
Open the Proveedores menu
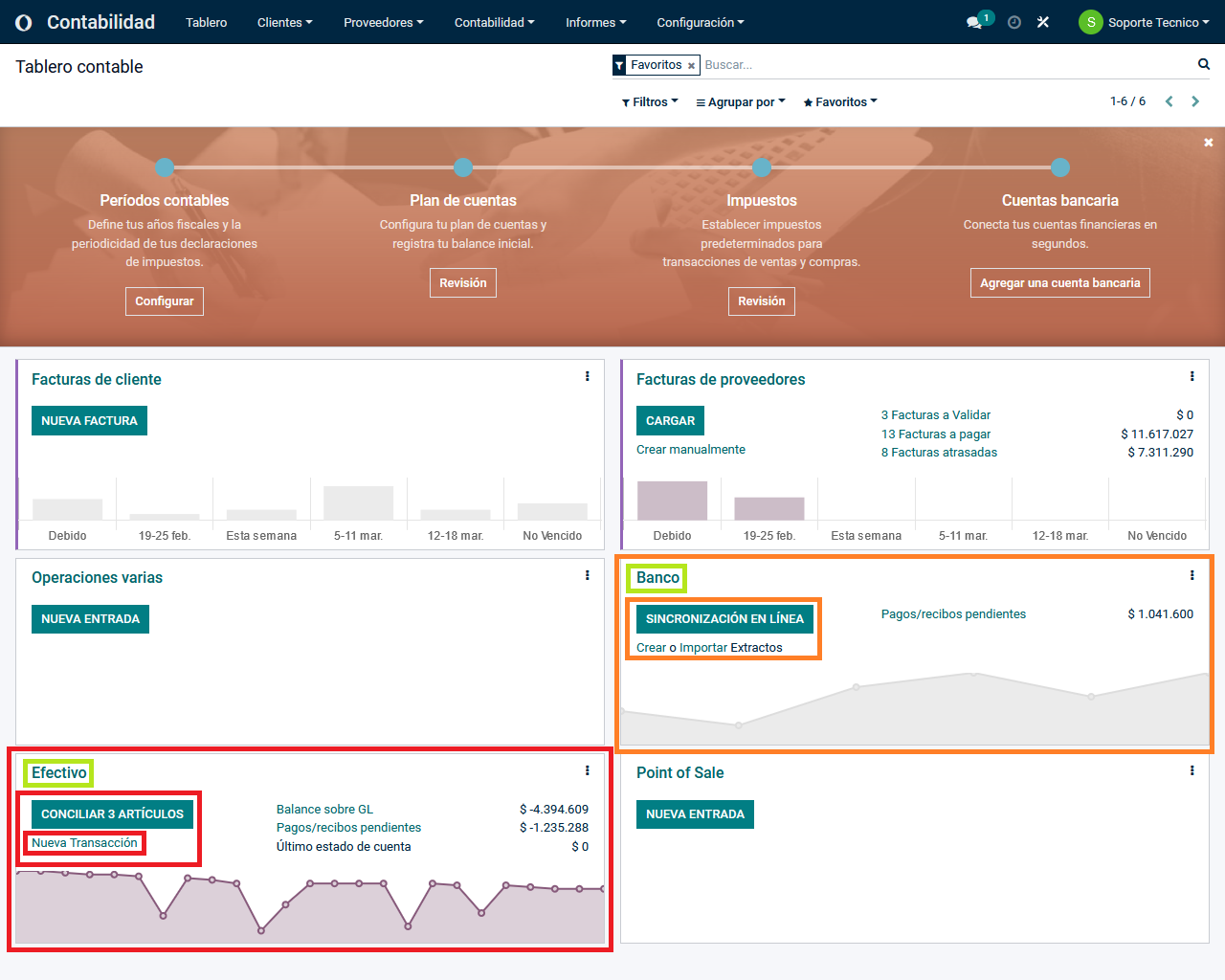[383, 22]
